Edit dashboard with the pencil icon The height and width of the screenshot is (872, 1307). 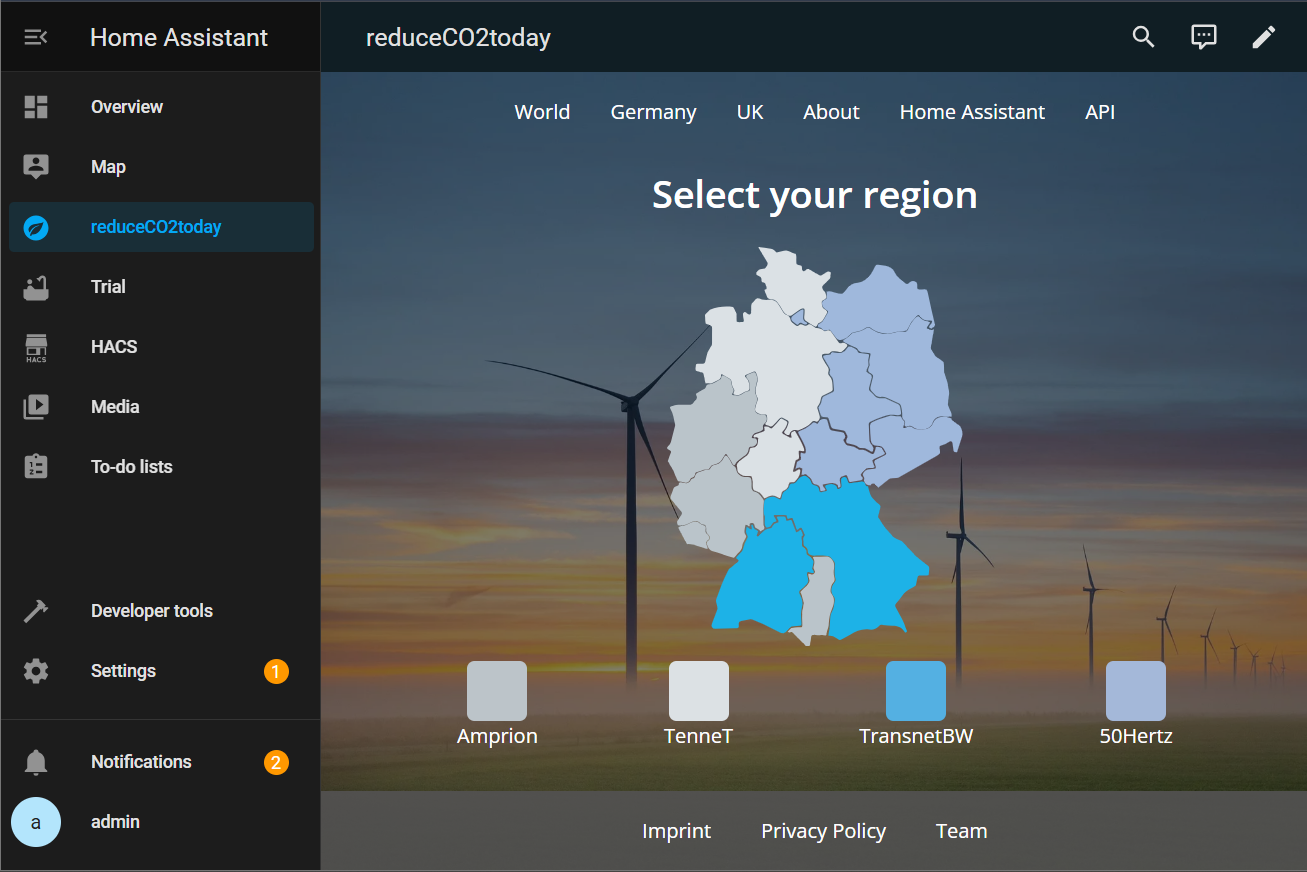1264,37
